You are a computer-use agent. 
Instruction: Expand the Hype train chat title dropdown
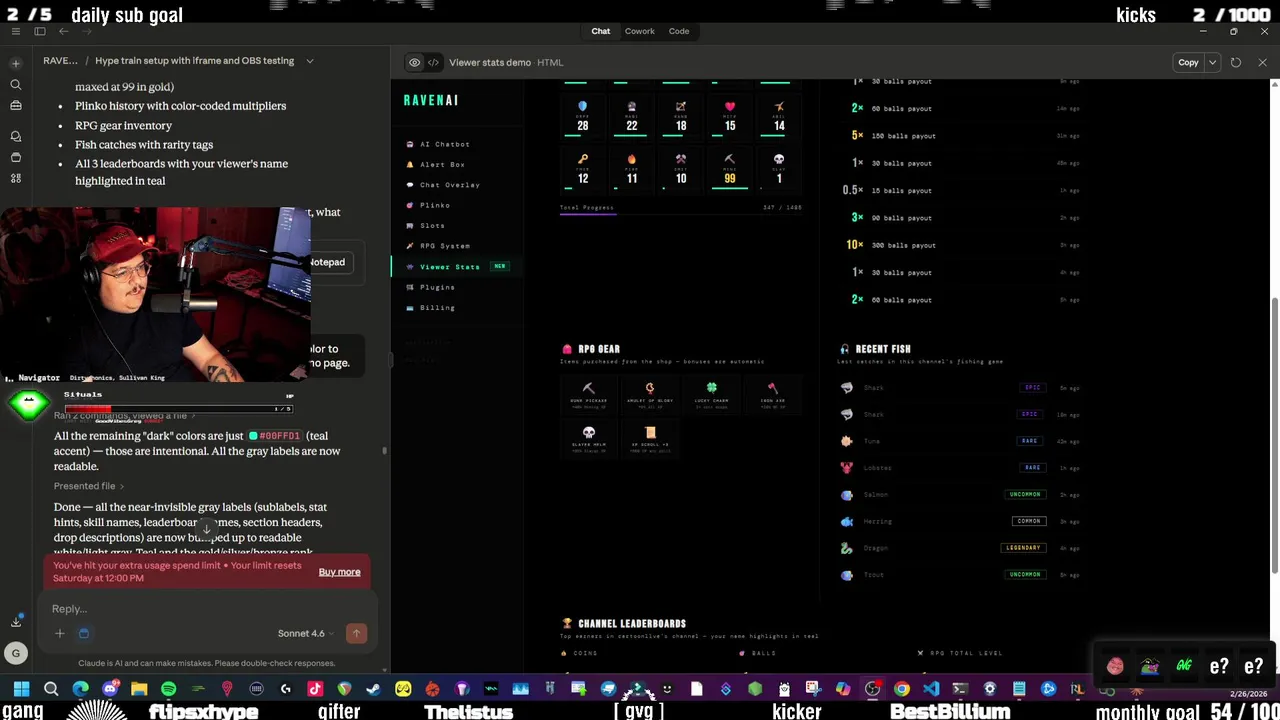[309, 61]
